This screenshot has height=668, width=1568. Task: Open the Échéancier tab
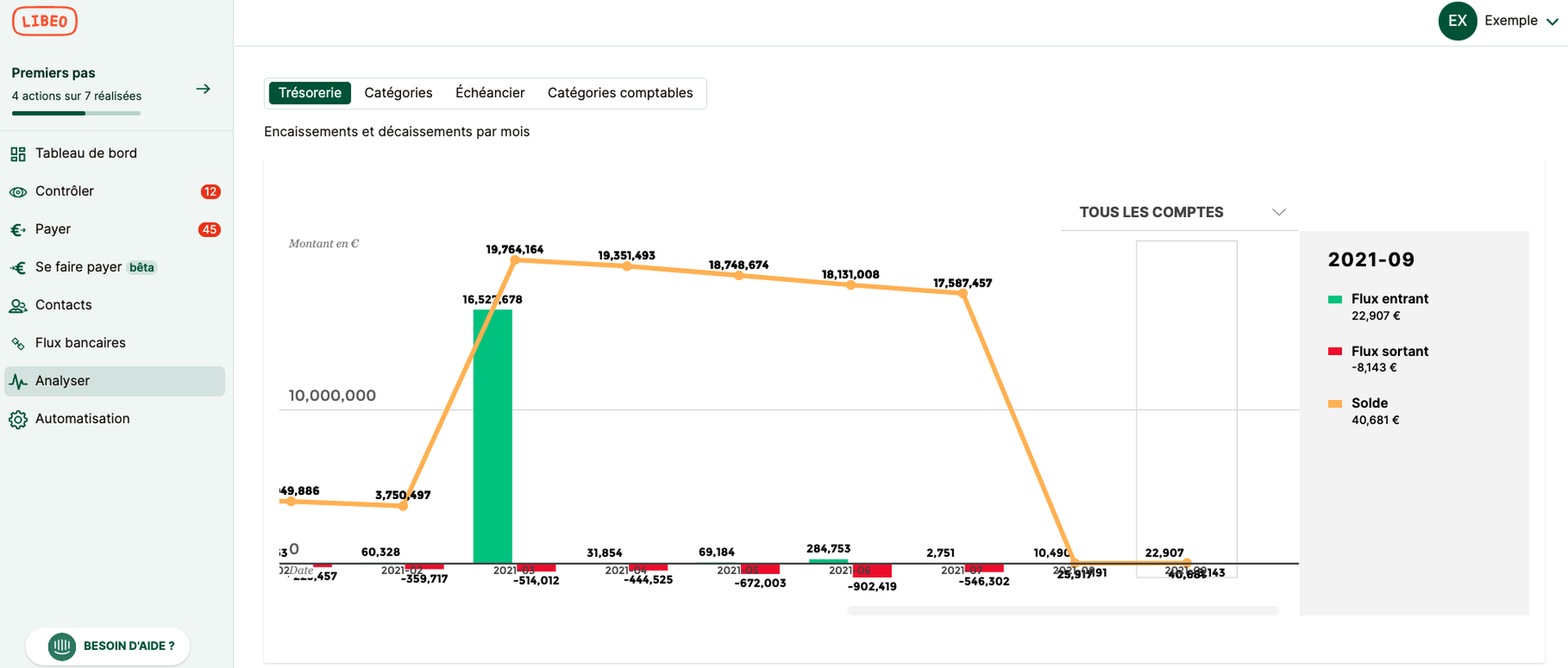point(490,93)
